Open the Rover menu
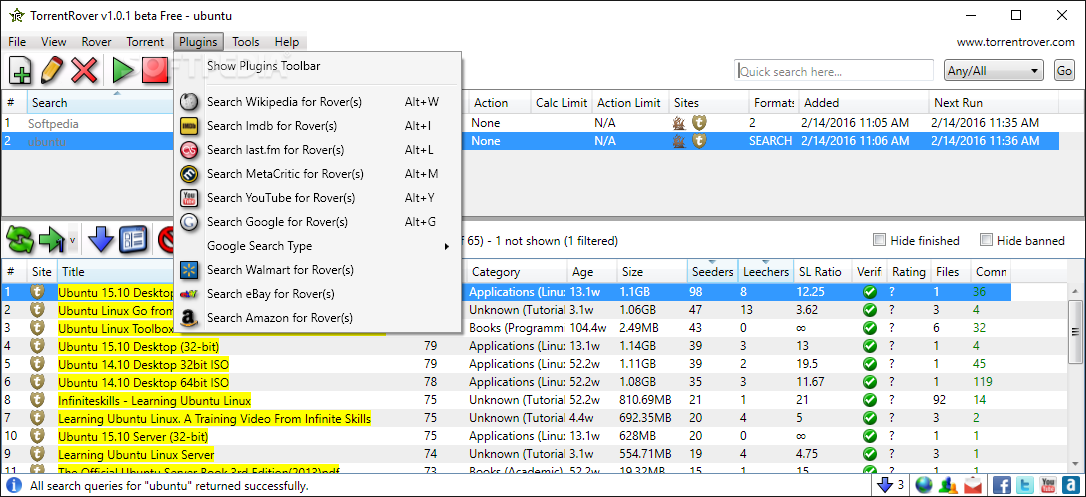Screen dimensions: 1086x497 tap(96, 42)
